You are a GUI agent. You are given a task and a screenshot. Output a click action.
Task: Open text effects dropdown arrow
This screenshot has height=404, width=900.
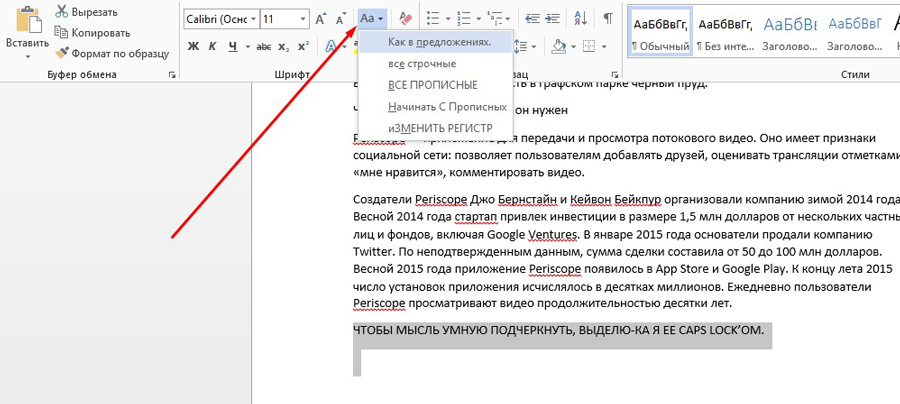[x=344, y=46]
